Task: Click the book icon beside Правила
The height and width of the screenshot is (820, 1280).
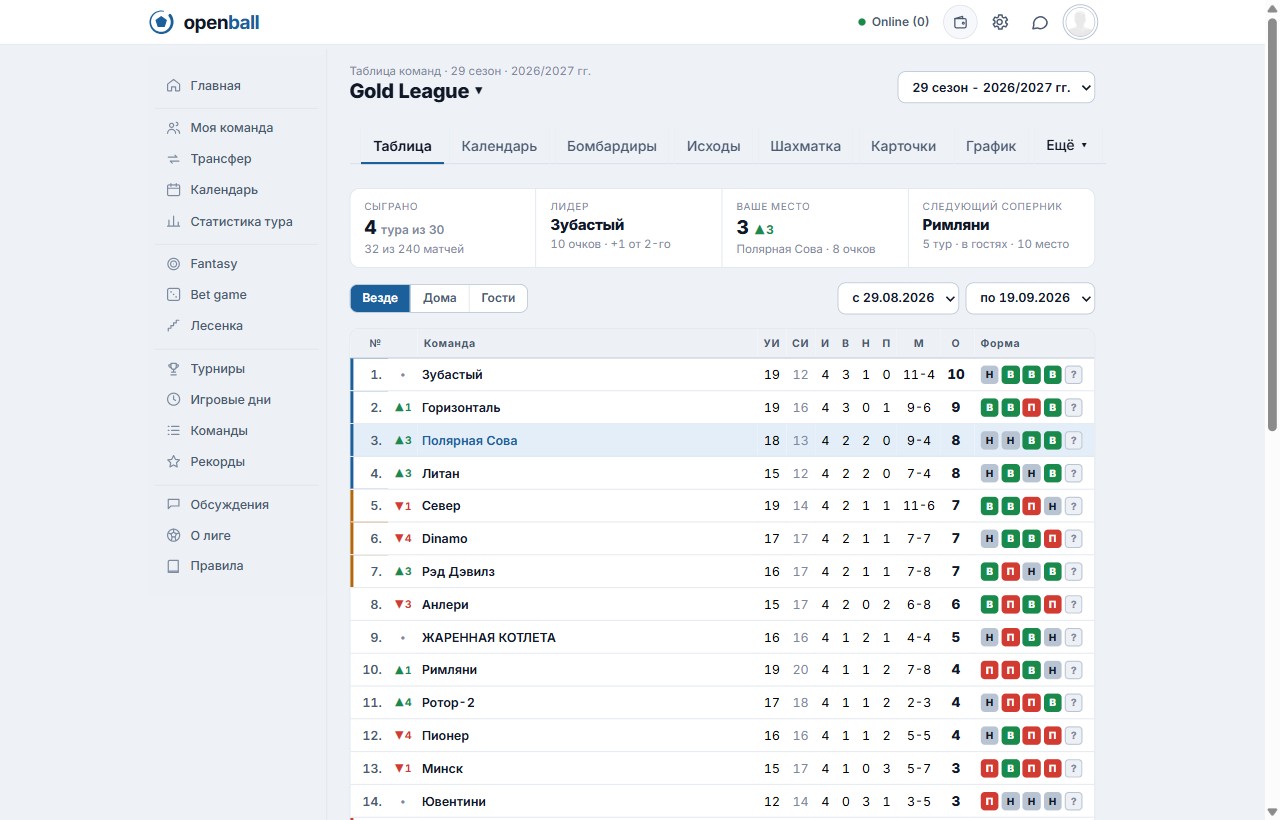Action: [x=173, y=566]
